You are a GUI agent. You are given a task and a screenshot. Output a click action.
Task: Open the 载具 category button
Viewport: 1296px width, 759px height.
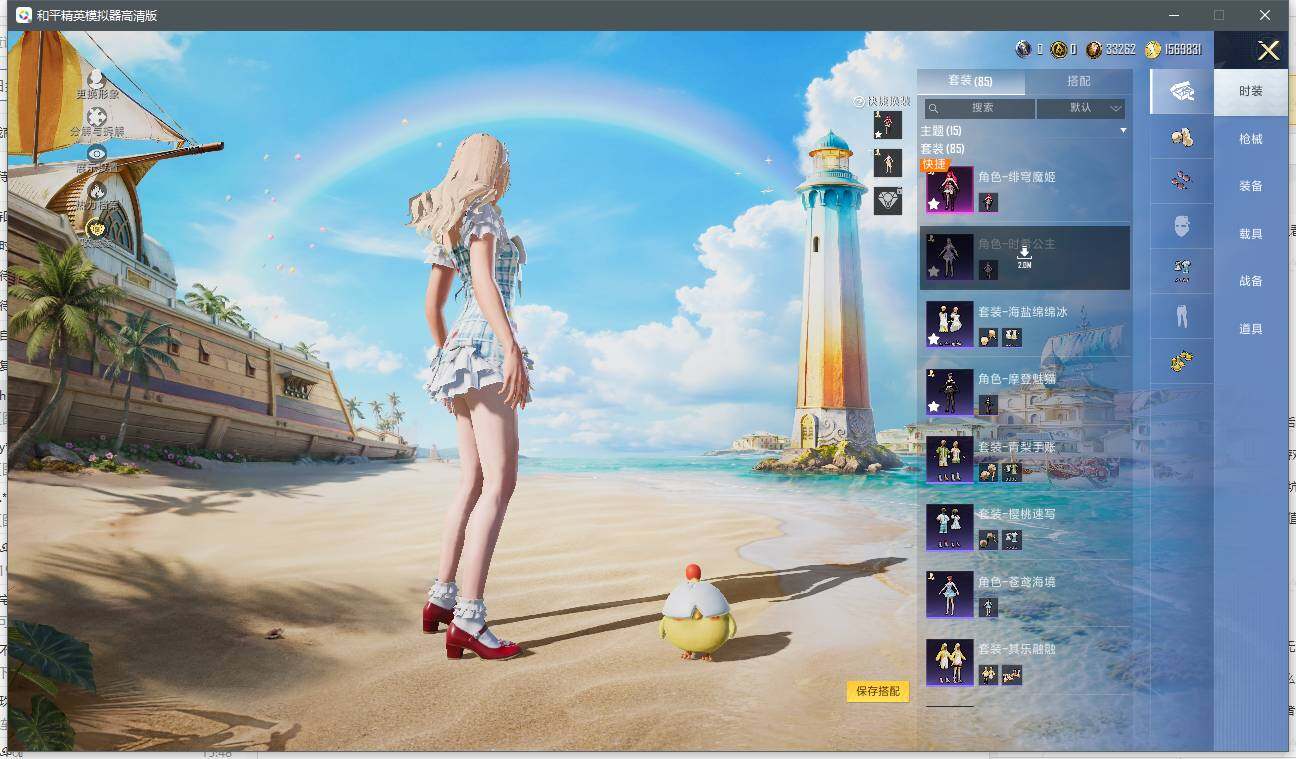tap(1251, 234)
